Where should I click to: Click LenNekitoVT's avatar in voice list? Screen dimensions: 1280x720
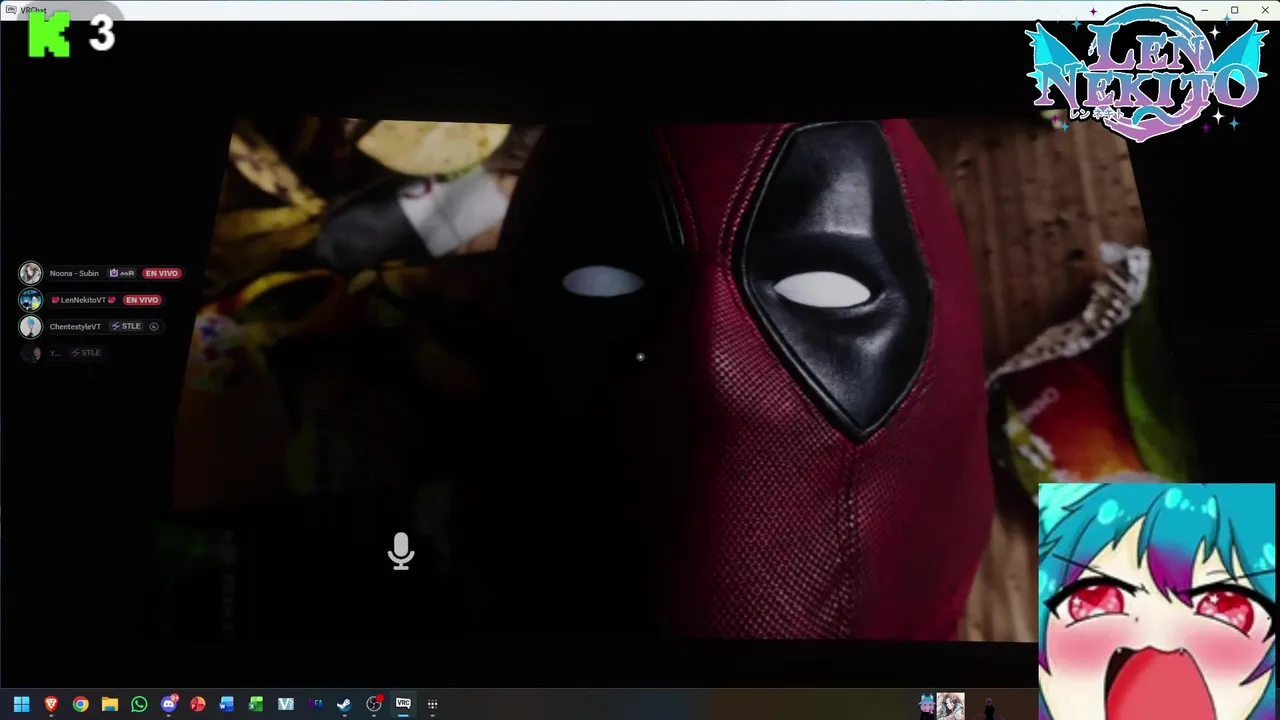tap(31, 300)
